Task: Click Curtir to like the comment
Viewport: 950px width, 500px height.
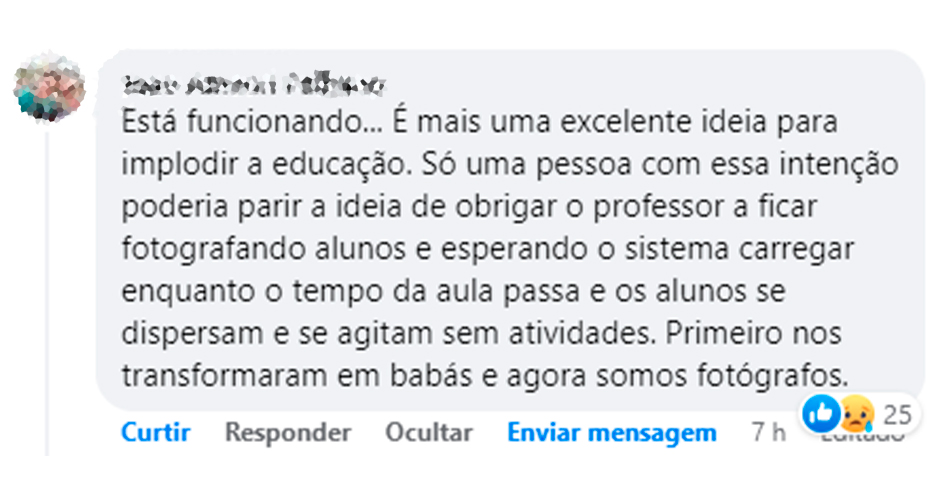Action: click(155, 433)
